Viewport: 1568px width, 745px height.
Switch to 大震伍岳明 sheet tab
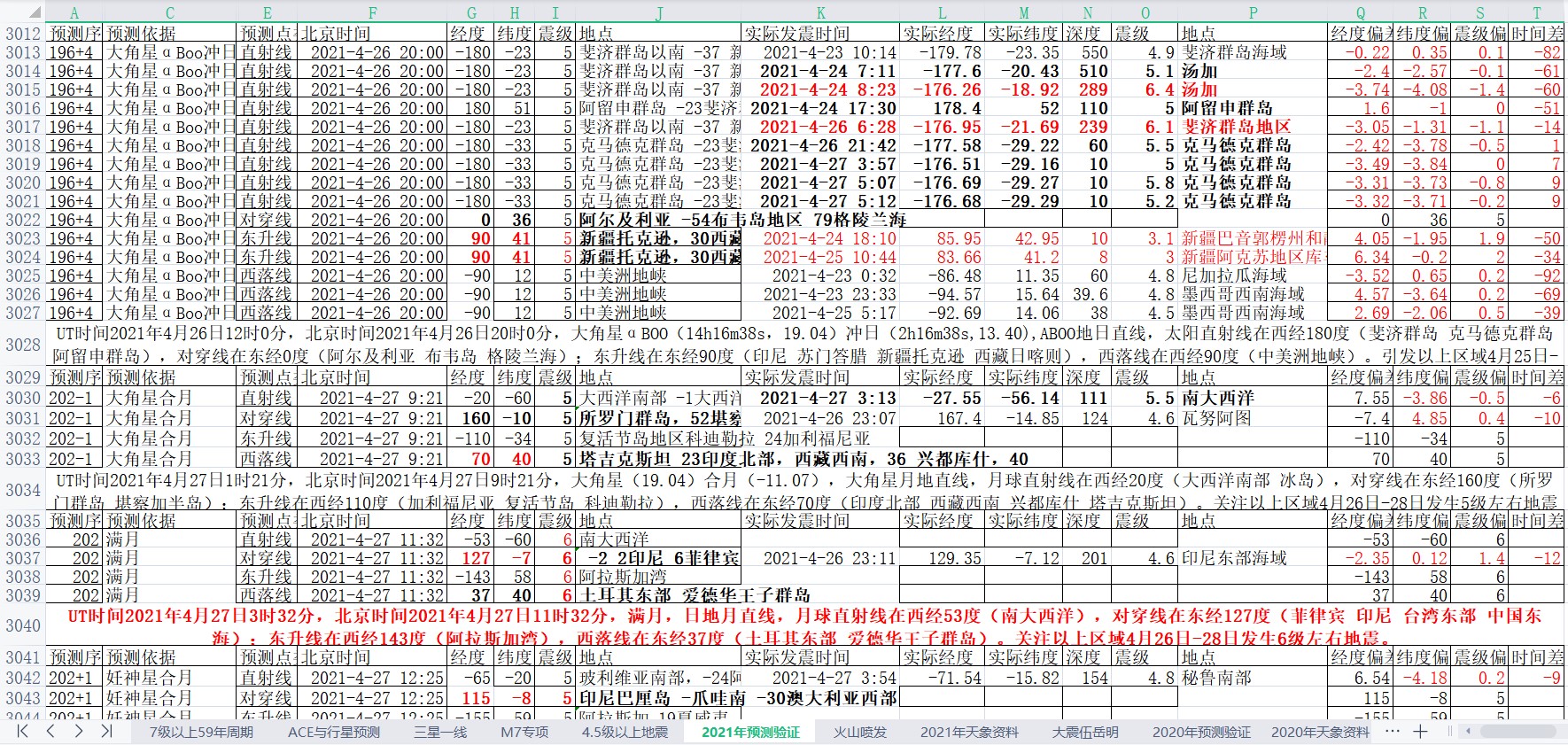point(1085,732)
